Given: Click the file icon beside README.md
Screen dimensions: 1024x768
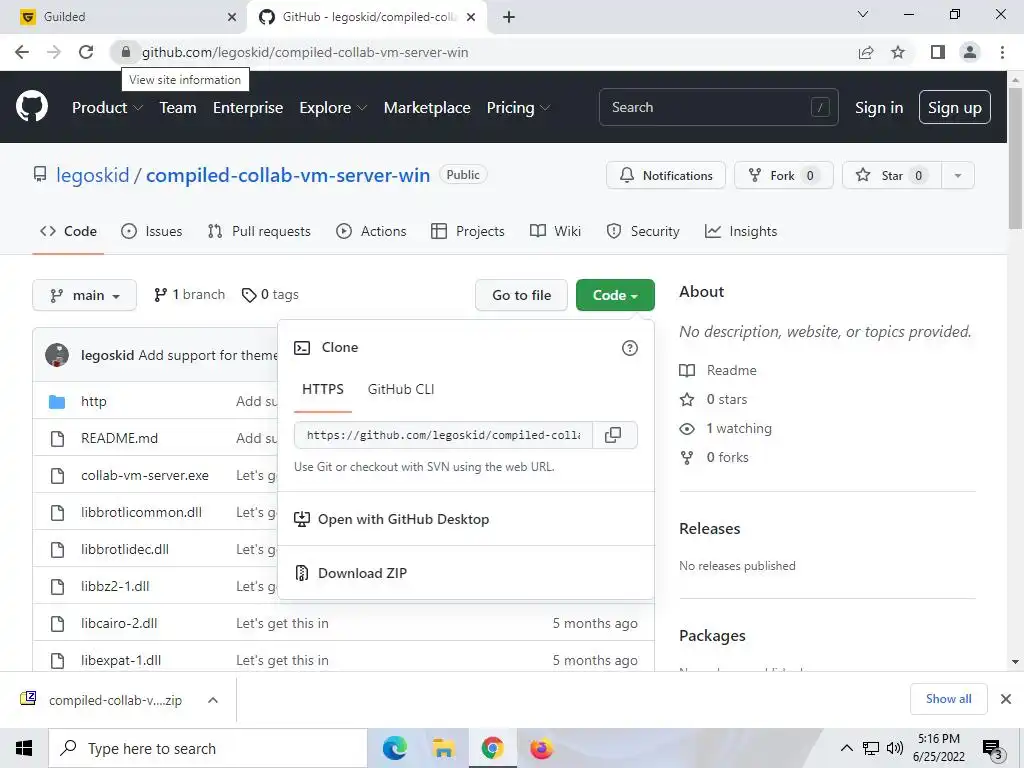Looking at the screenshot, I should pyautogui.click(x=57, y=438).
